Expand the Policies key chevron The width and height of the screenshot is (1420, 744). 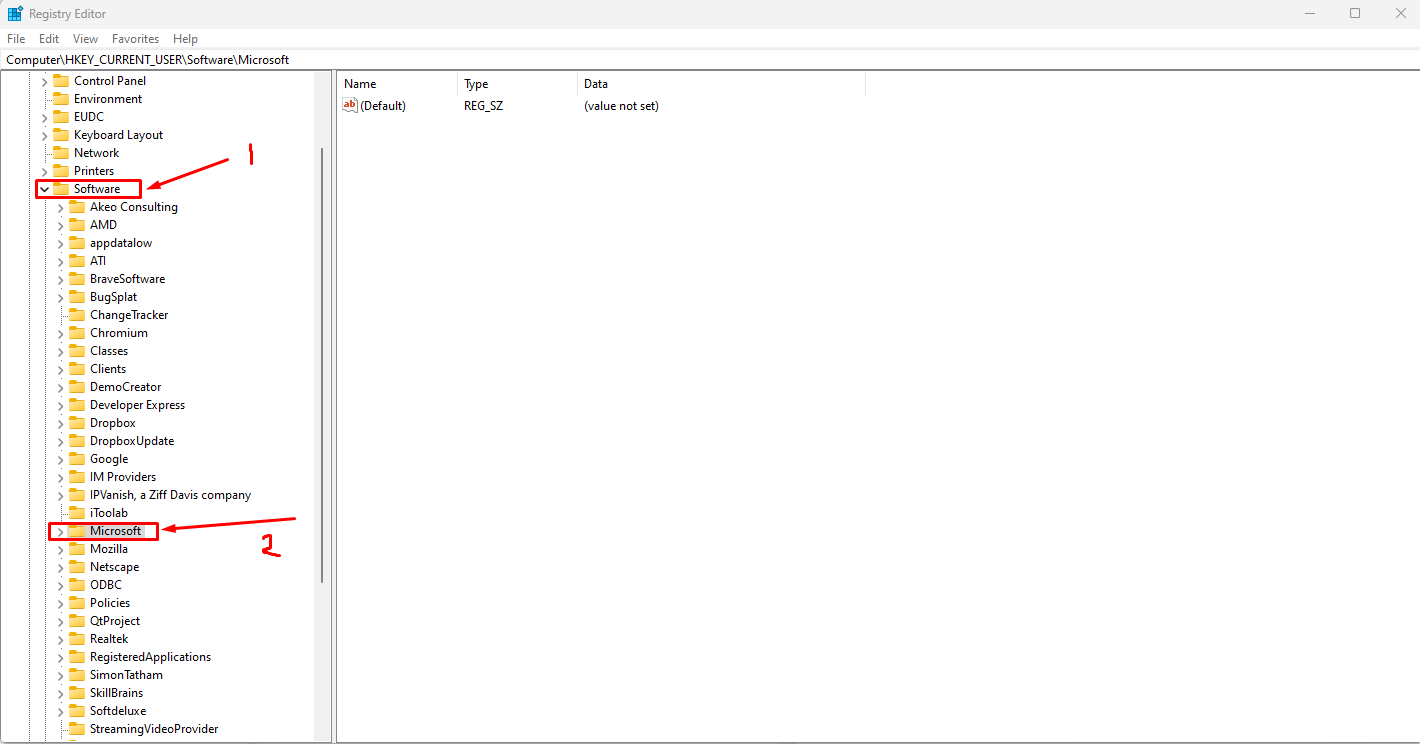[60, 603]
